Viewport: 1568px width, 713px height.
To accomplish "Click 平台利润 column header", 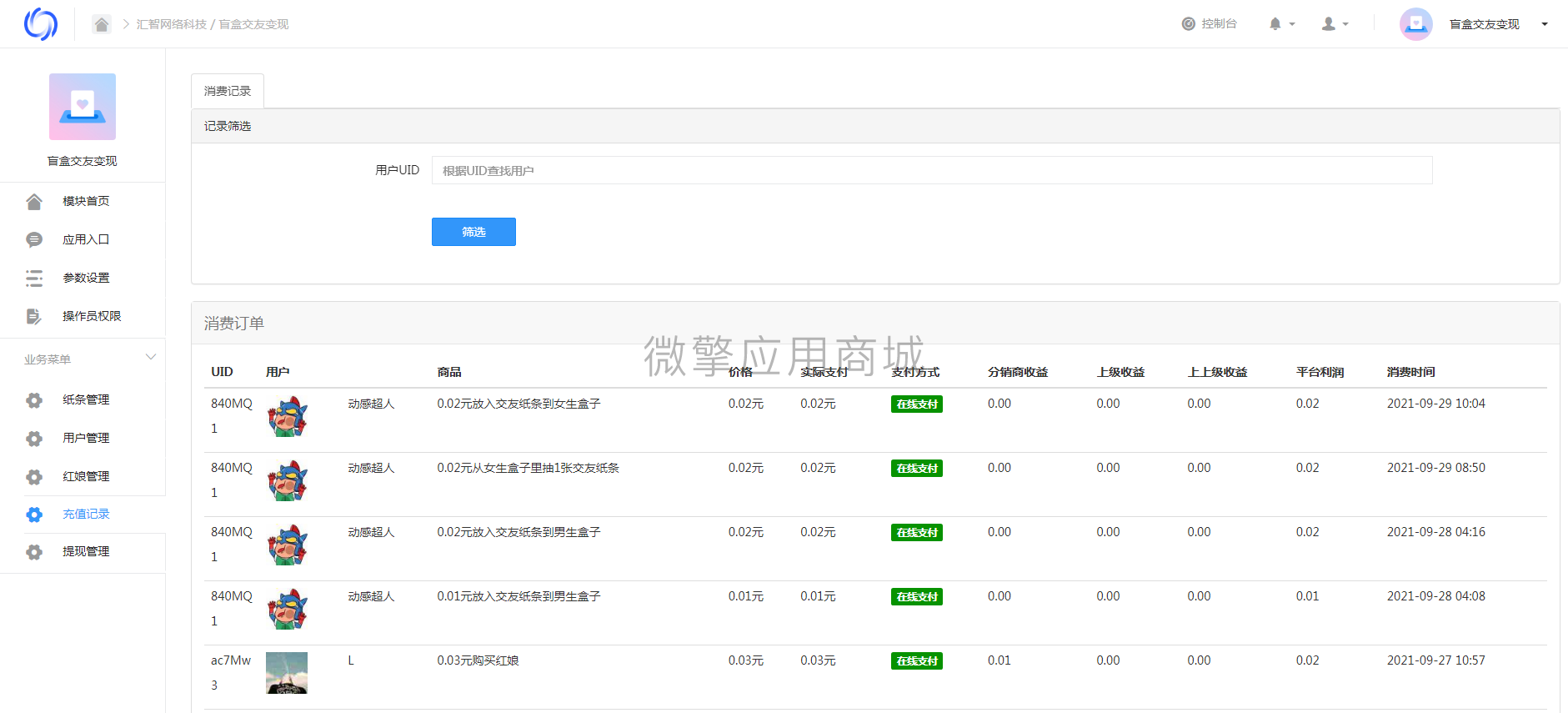I will 1320,372.
